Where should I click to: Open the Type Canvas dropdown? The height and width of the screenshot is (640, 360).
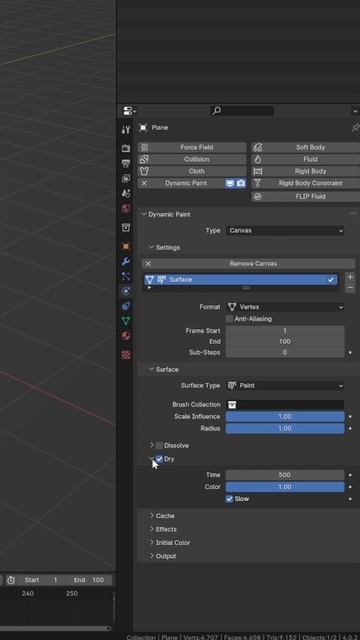click(x=285, y=231)
